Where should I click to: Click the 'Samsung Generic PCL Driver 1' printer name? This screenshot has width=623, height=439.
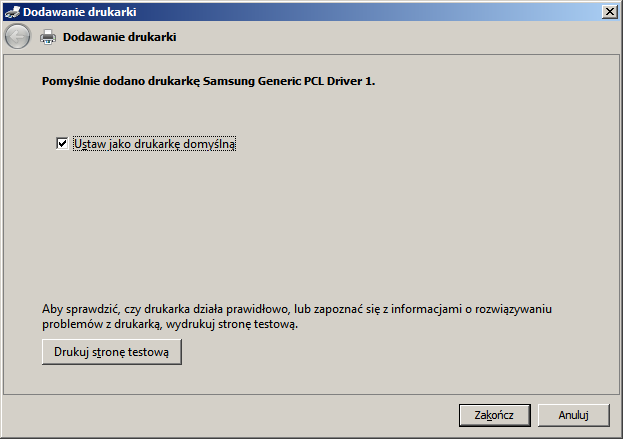[288, 81]
